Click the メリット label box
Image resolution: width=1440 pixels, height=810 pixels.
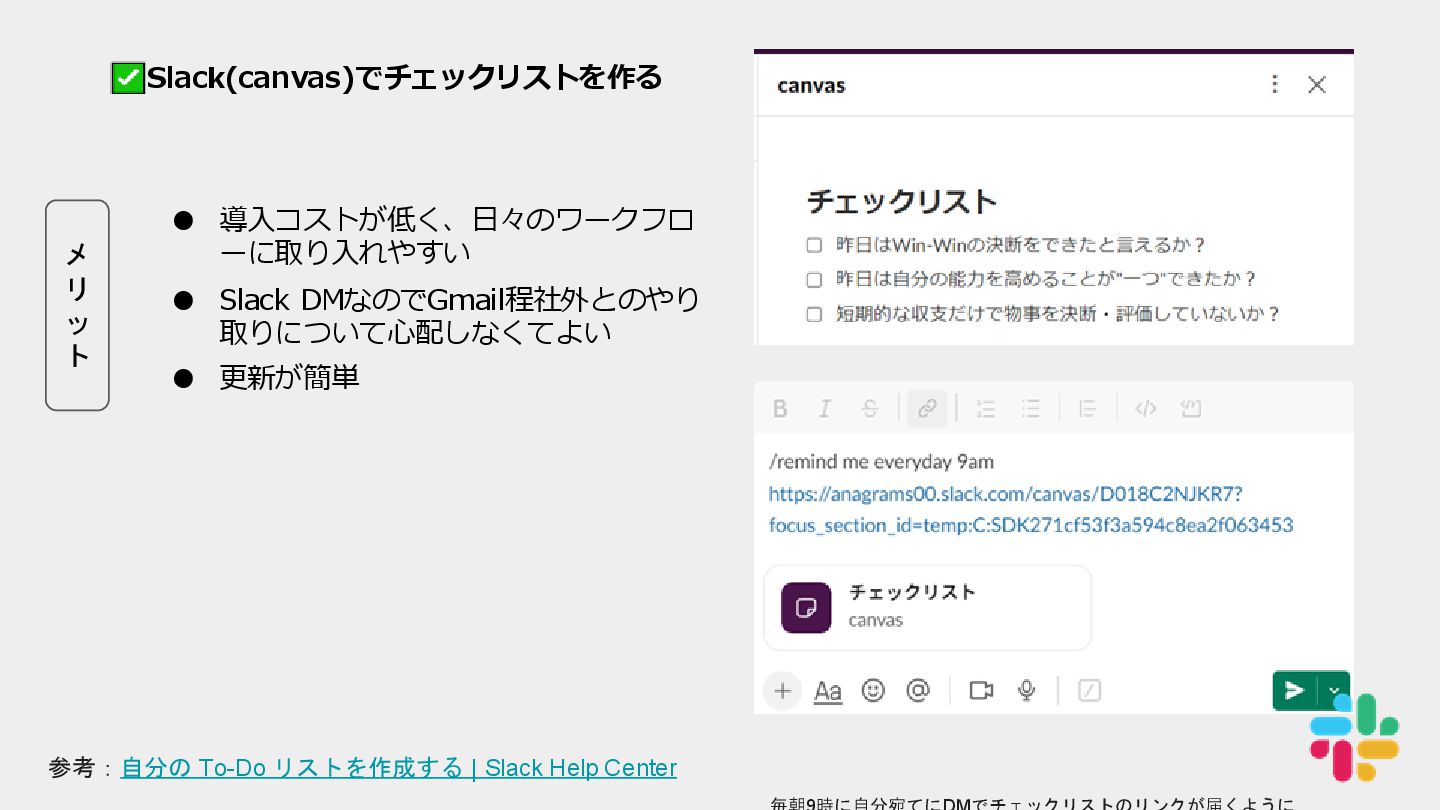77,305
